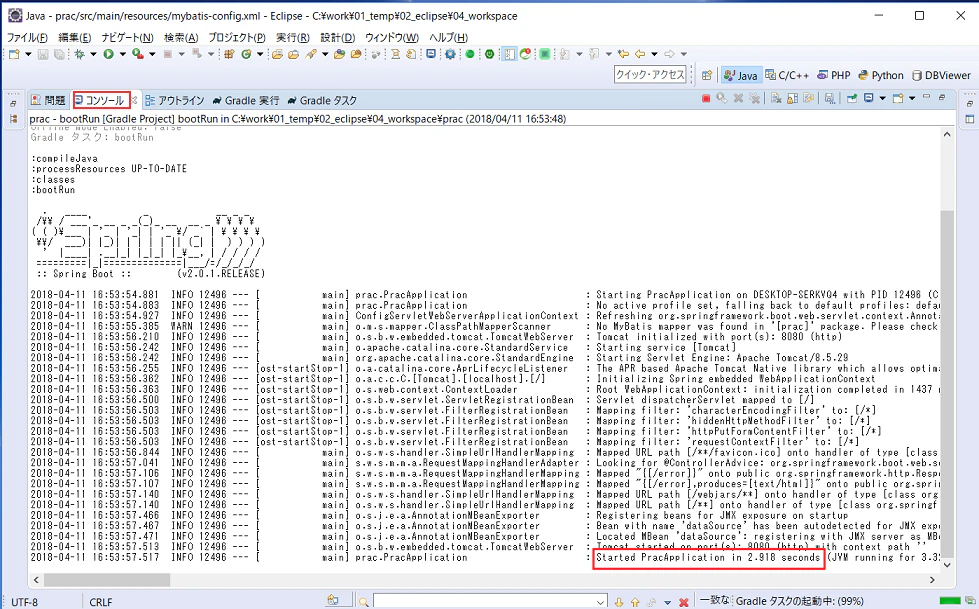Expand the Display Selected Console dropdown
The image size is (979, 609).
882,98
